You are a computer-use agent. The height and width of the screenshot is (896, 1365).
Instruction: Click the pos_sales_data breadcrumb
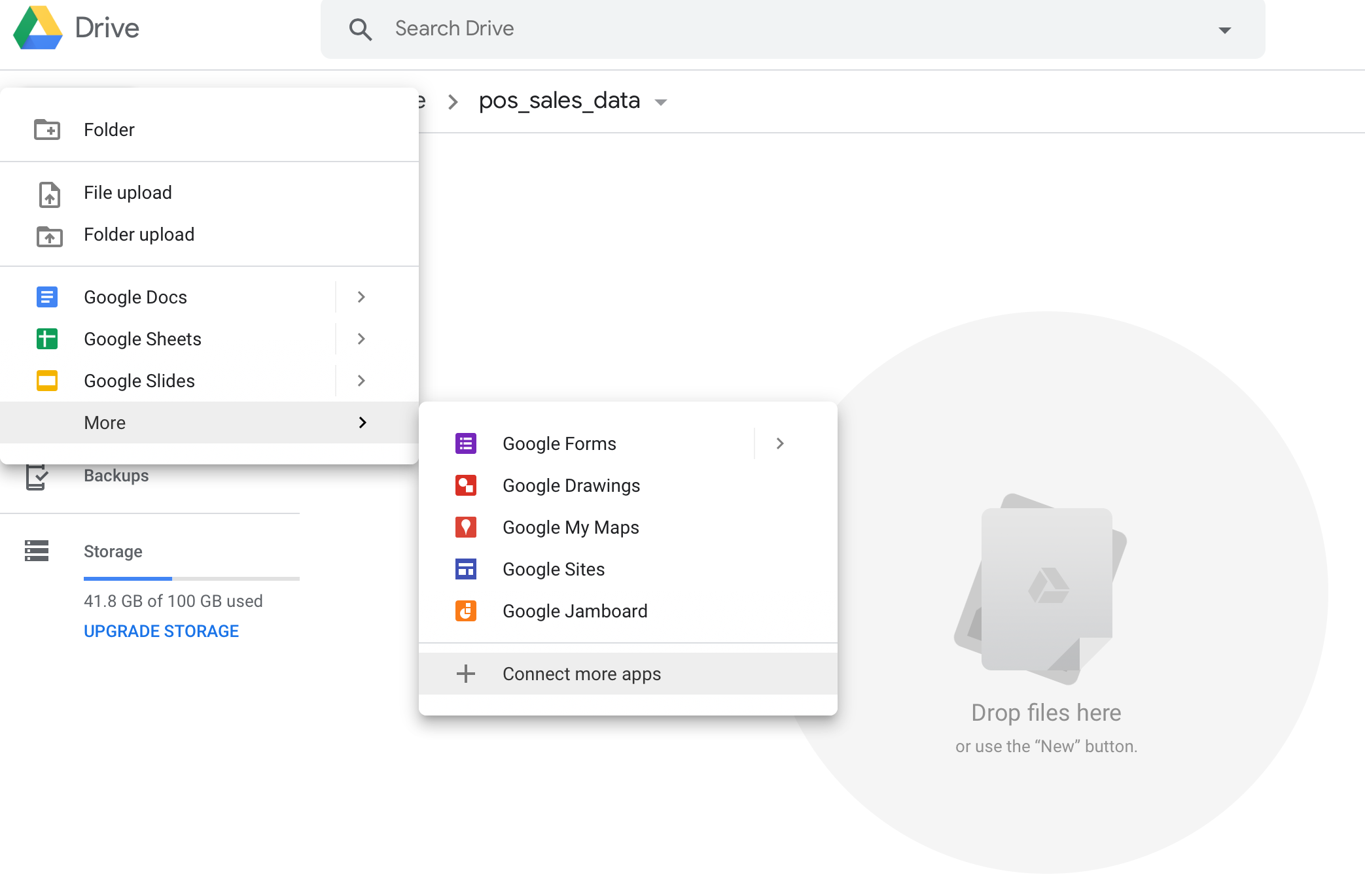tap(559, 101)
